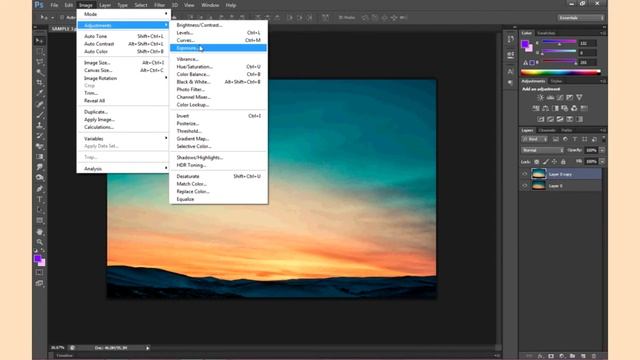Toggle lock position icon
Image resolution: width=640 pixels, height=360 pixels.
pyautogui.click(x=554, y=162)
